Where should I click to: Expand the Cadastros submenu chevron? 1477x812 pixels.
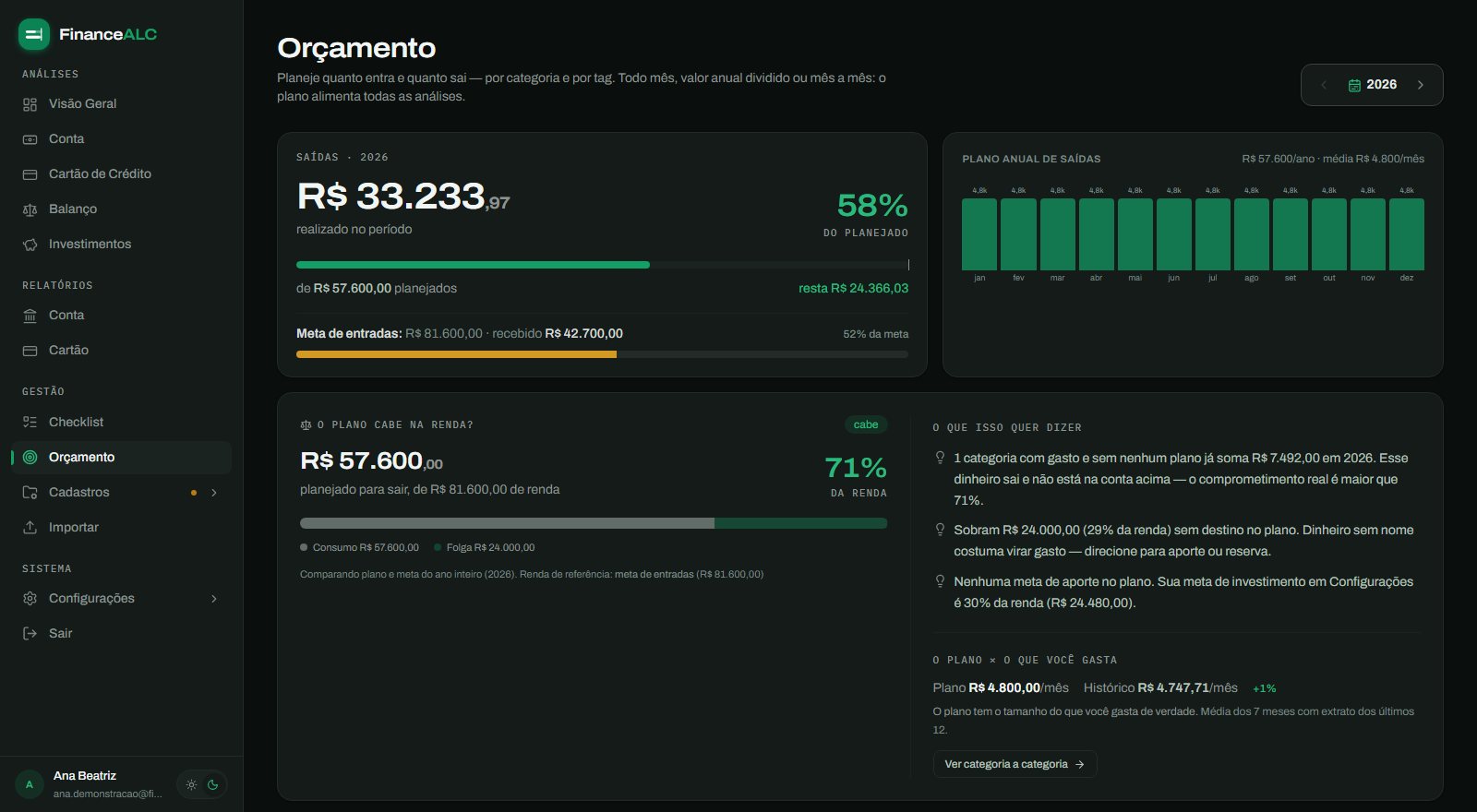click(214, 493)
